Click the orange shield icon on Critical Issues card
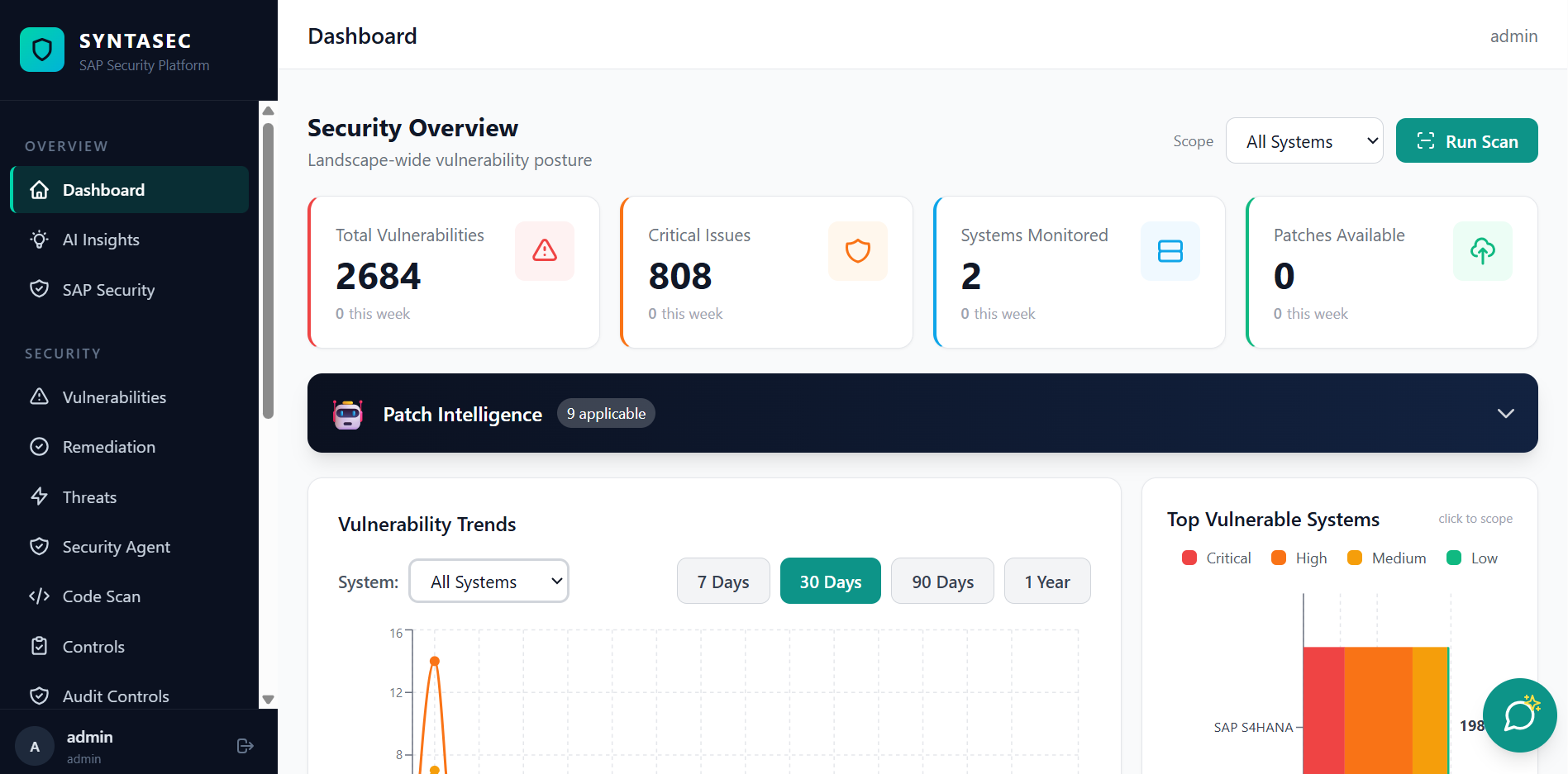 click(x=858, y=250)
